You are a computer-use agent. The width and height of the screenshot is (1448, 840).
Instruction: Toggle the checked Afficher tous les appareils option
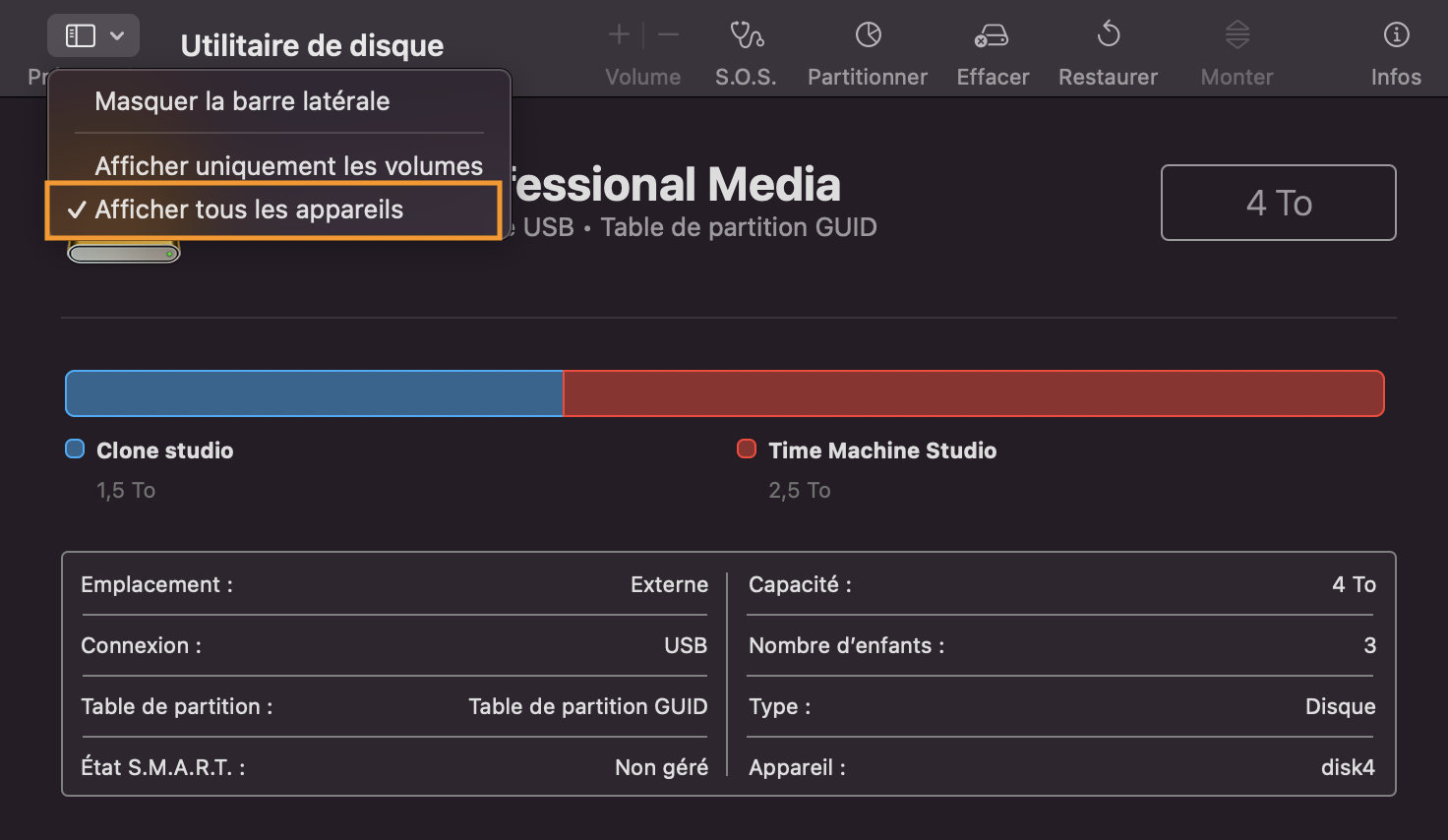249,210
